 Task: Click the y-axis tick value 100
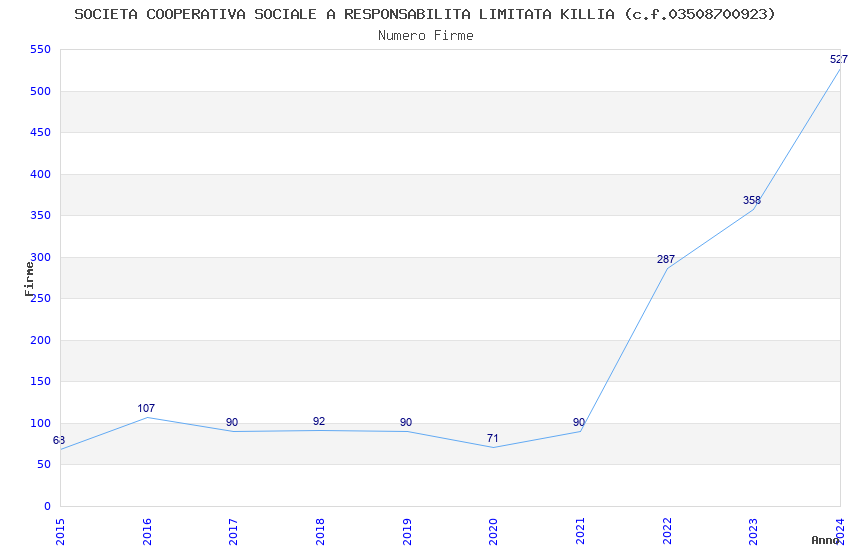point(41,423)
